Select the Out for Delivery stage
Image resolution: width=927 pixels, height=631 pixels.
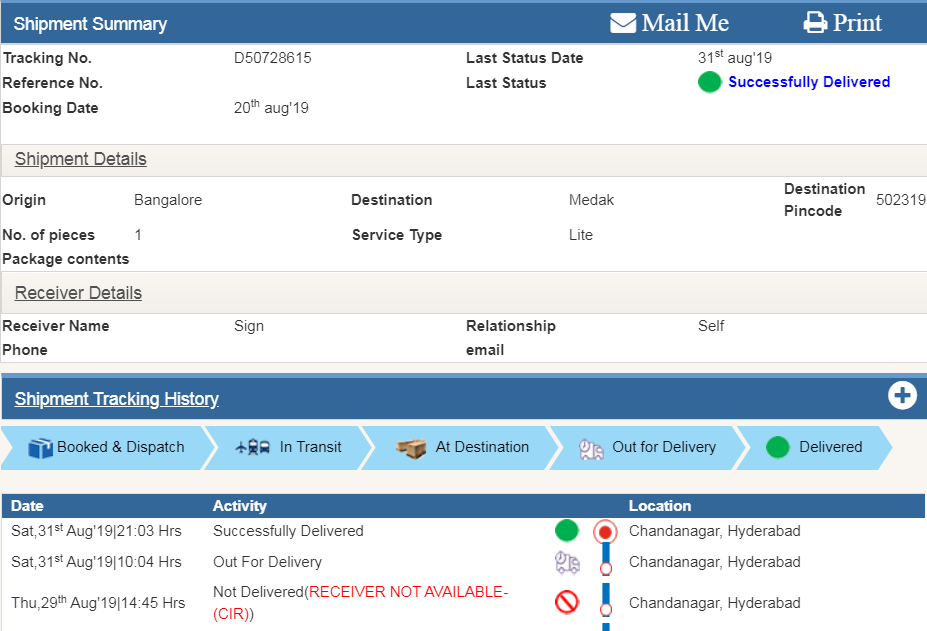pos(663,448)
